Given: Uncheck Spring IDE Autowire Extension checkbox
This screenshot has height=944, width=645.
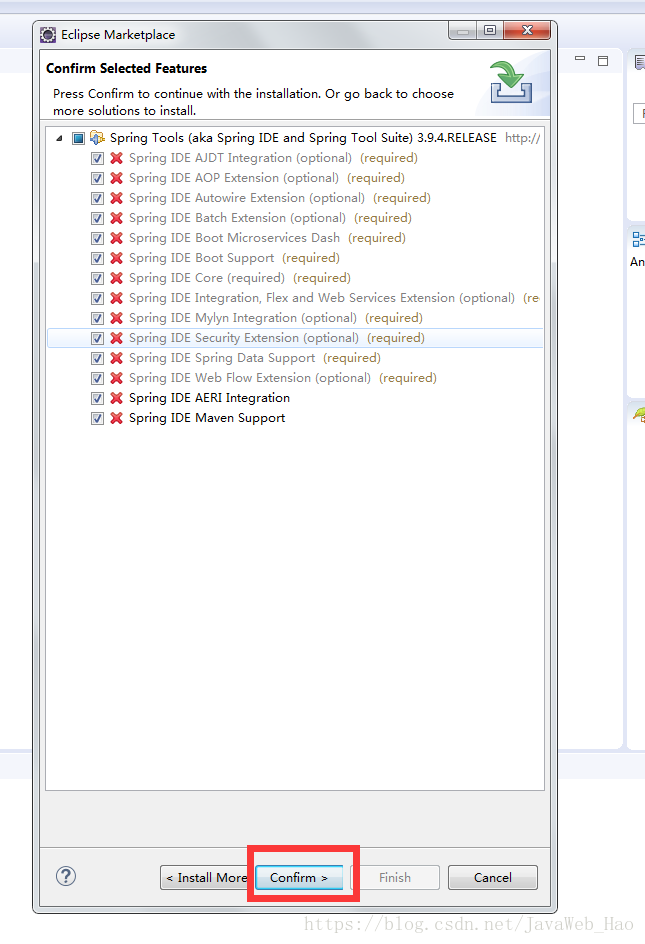Looking at the screenshot, I should pos(97,198).
